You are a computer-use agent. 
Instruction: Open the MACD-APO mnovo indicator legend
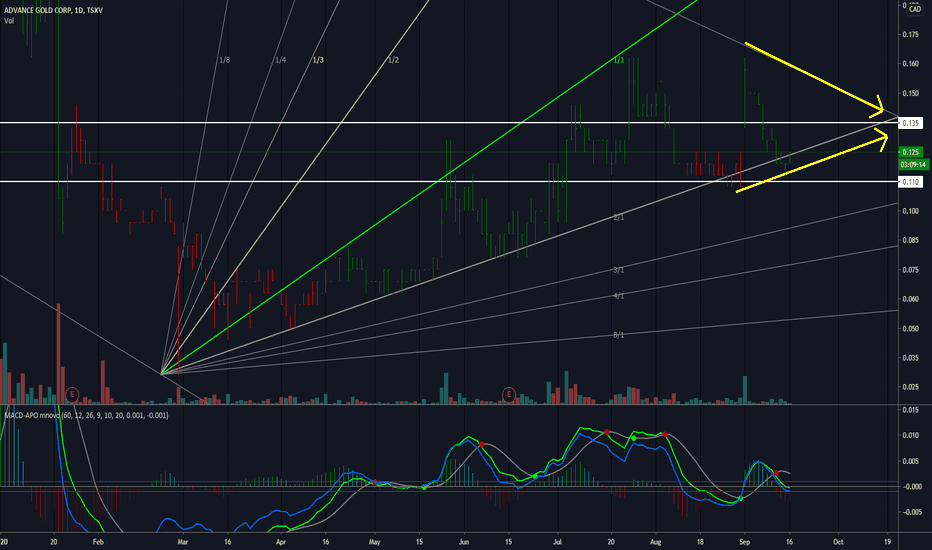coord(86,415)
